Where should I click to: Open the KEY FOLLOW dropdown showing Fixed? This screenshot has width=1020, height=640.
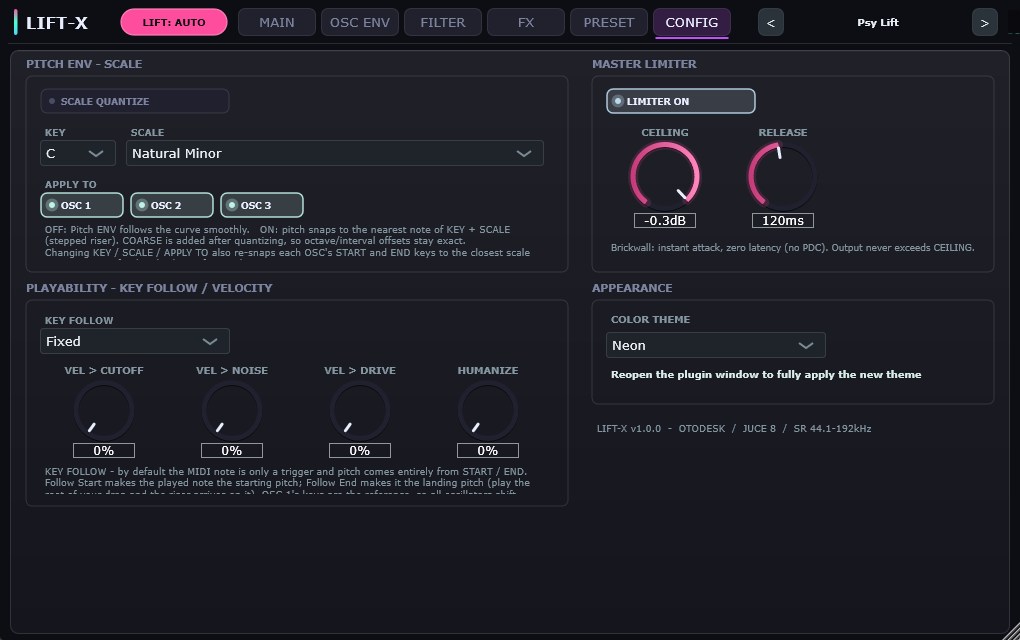[135, 341]
